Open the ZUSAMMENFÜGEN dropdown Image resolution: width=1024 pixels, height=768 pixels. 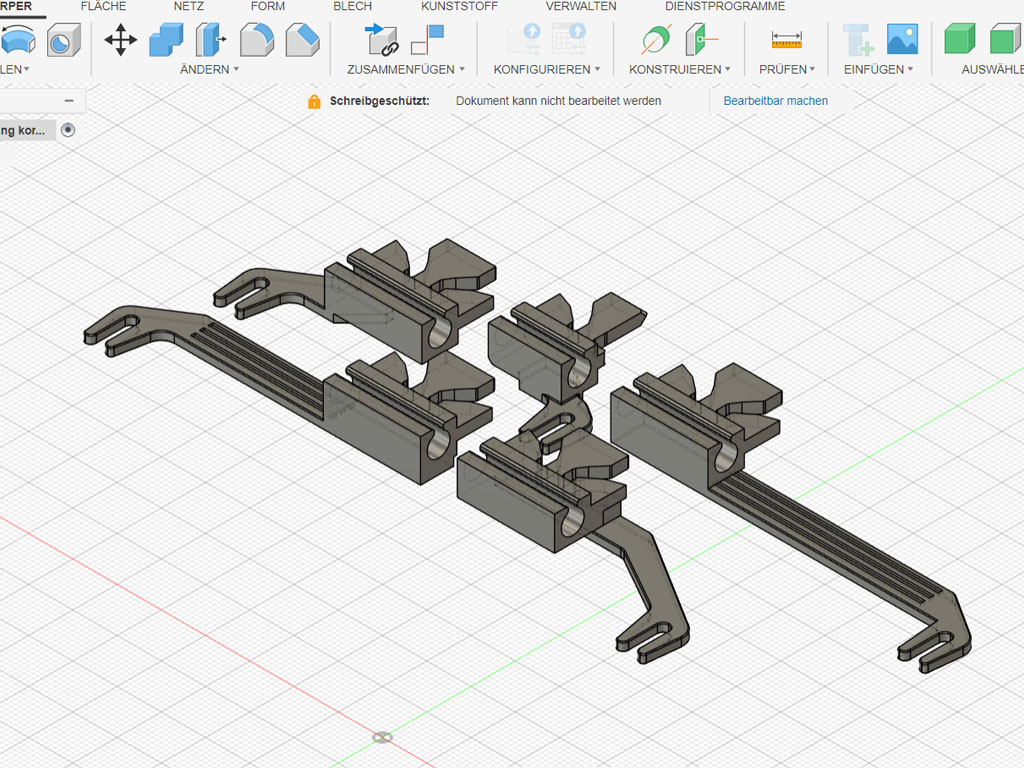pos(407,70)
